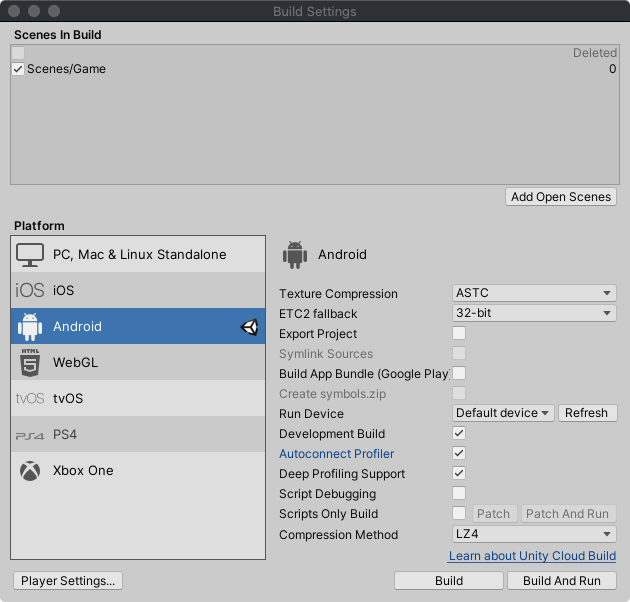Click the PC, Mac & Linux monitor icon

pyautogui.click(x=30, y=255)
